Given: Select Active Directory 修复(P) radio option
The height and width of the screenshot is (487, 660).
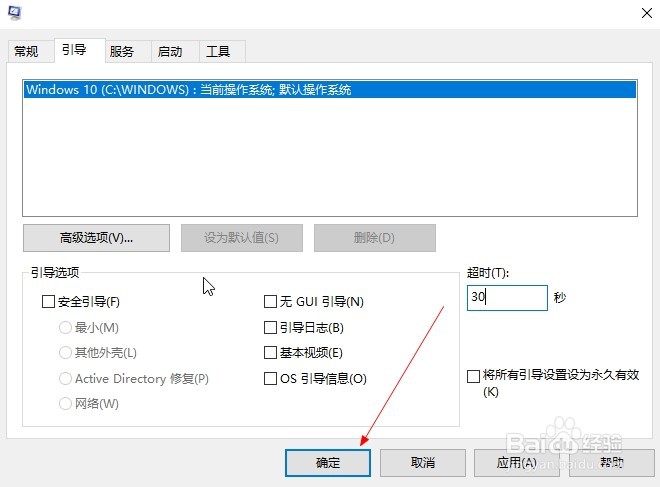Looking at the screenshot, I should pyautogui.click(x=65, y=378).
